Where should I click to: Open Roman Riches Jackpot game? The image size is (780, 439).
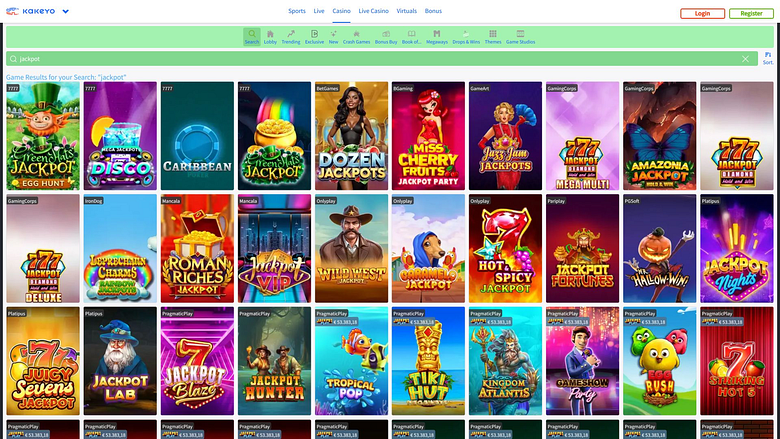pyautogui.click(x=197, y=249)
